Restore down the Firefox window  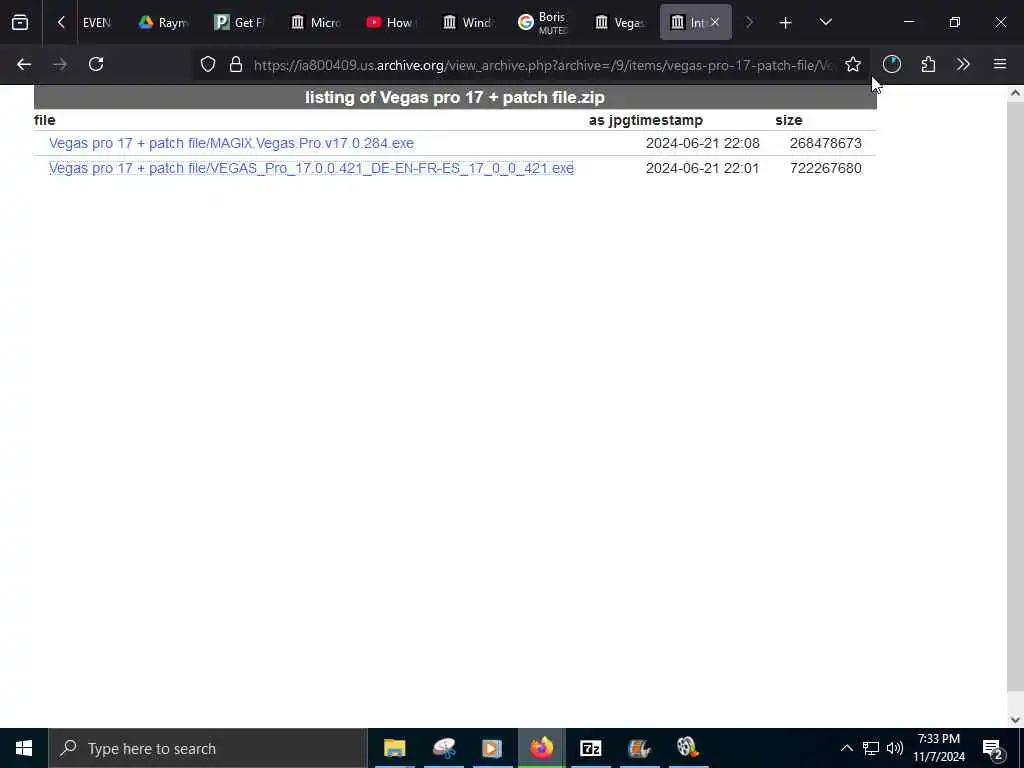tap(955, 22)
